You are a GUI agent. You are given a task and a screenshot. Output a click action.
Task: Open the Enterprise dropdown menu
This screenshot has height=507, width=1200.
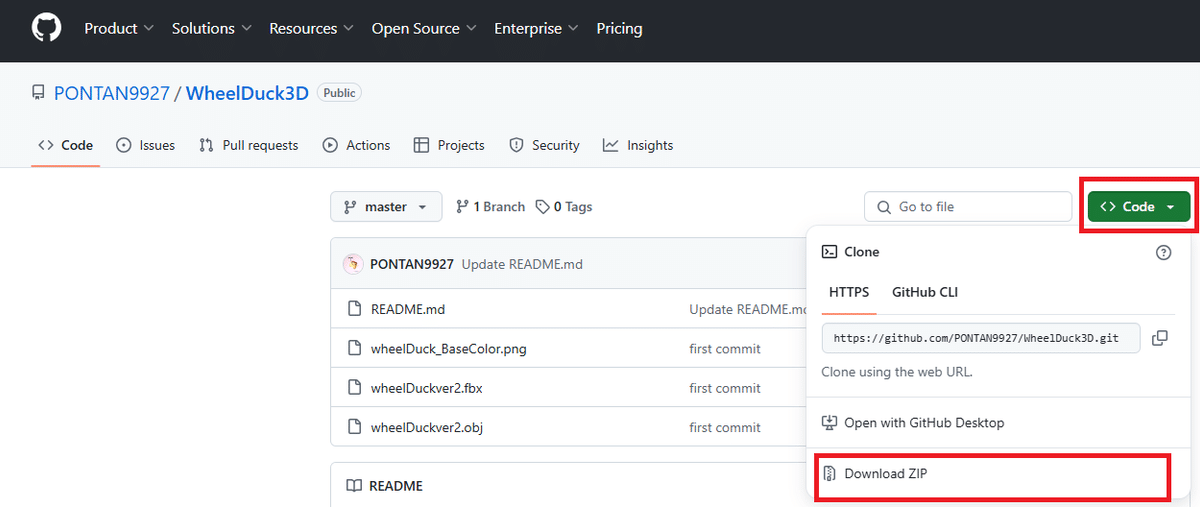pos(537,28)
